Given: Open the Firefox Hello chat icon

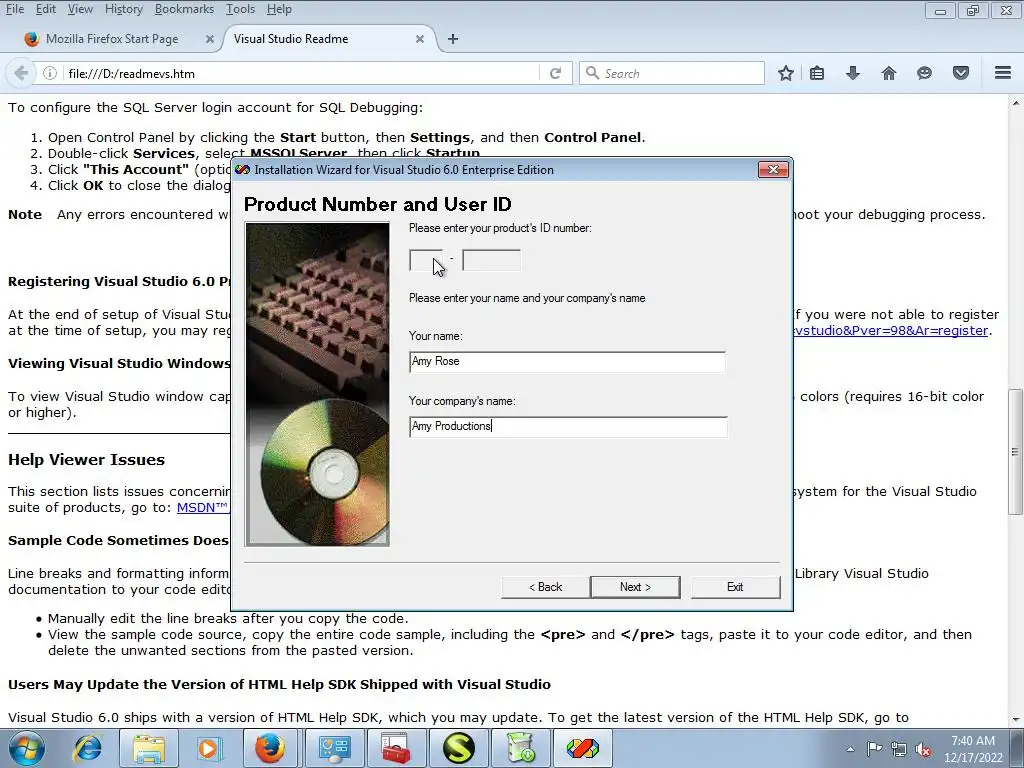Looking at the screenshot, I should (x=924, y=73).
